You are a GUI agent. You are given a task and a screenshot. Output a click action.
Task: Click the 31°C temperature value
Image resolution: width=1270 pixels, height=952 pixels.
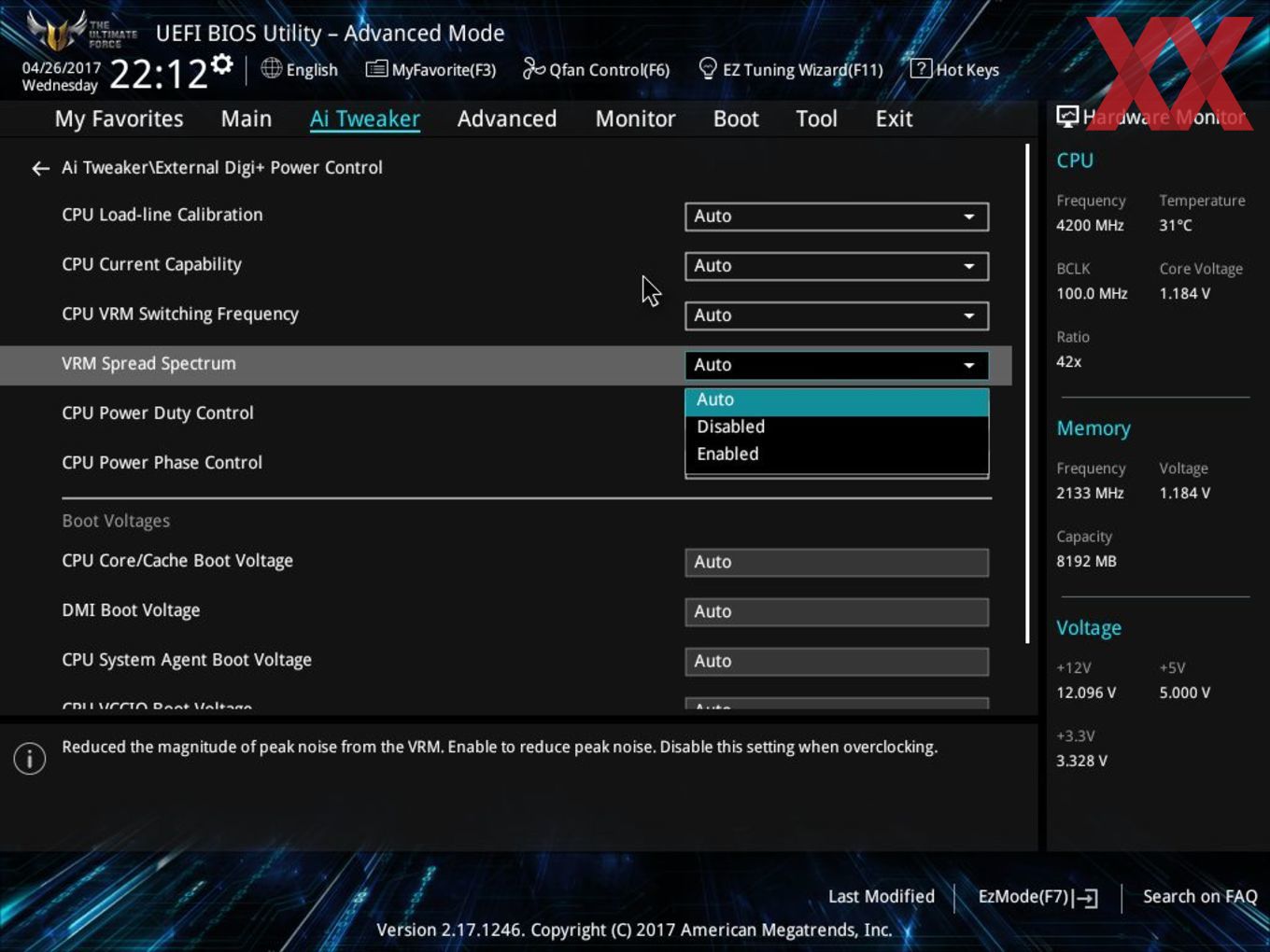1176,226
